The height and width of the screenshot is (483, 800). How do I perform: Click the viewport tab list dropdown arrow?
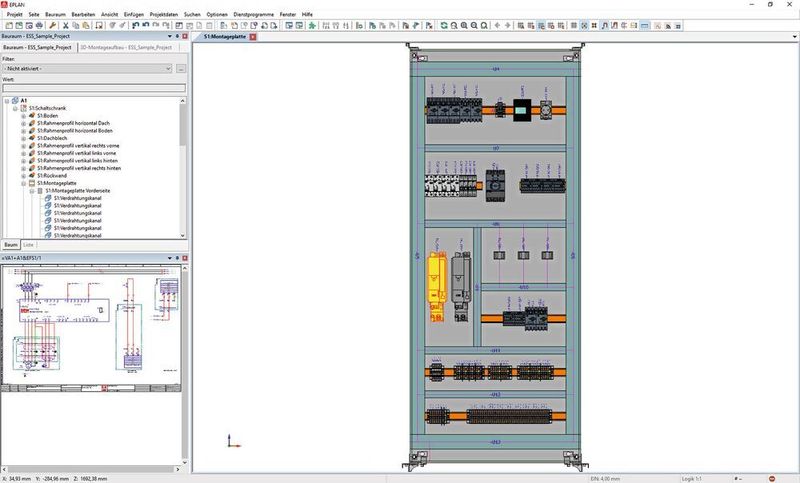(x=794, y=37)
